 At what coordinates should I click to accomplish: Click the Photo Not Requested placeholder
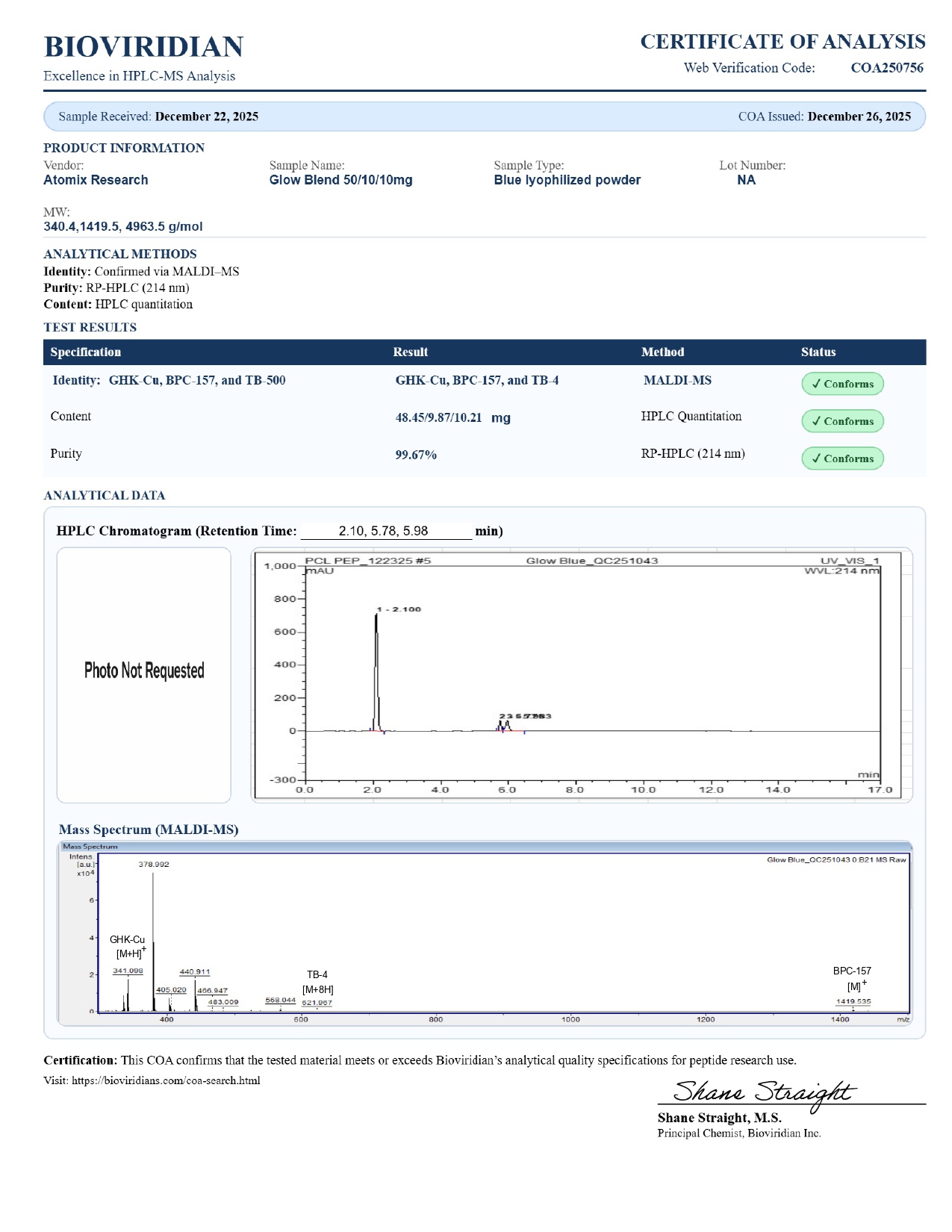point(144,671)
